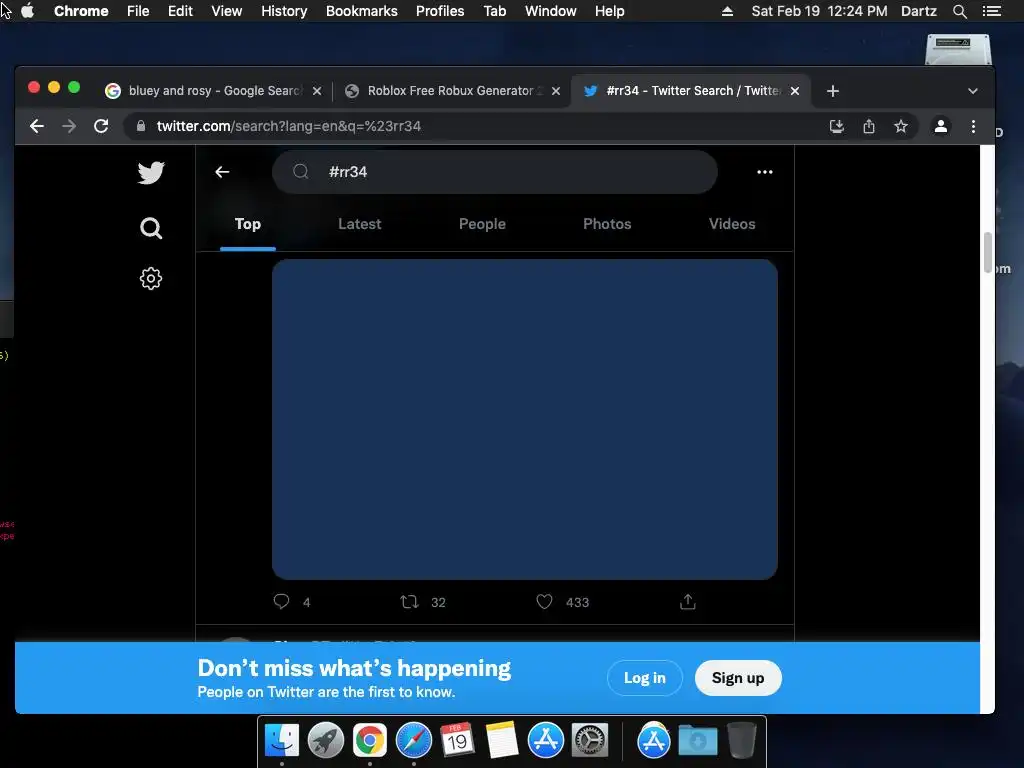Share this page from the address bar
The height and width of the screenshot is (768, 1024).
tap(869, 126)
